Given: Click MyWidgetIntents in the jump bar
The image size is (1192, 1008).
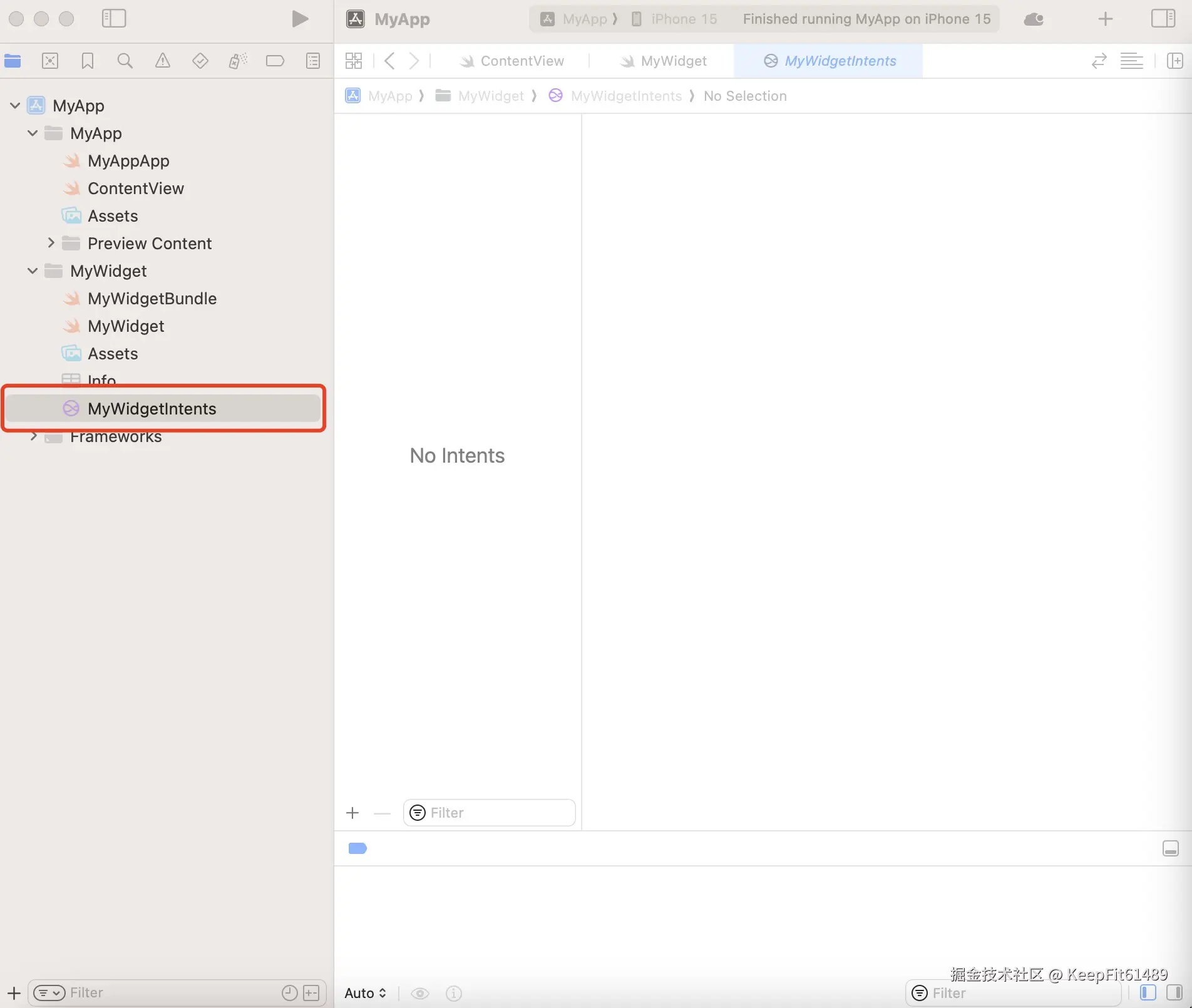Looking at the screenshot, I should click(615, 96).
